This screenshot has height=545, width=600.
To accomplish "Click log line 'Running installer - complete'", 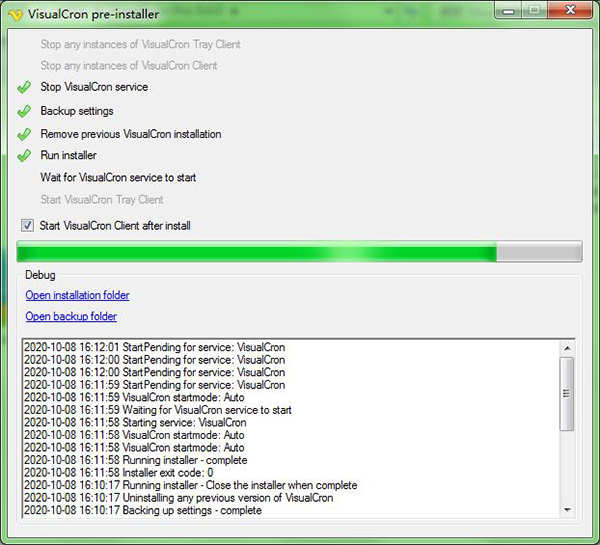I will [x=135, y=460].
